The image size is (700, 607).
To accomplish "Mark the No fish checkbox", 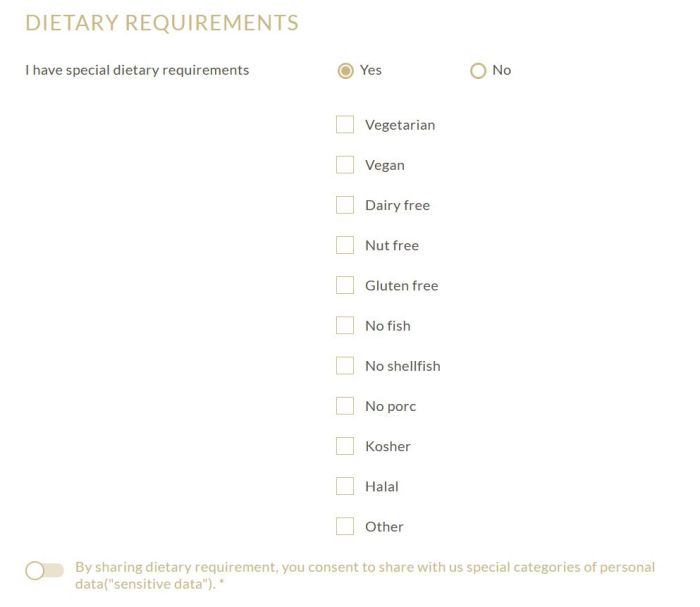I will 345,325.
